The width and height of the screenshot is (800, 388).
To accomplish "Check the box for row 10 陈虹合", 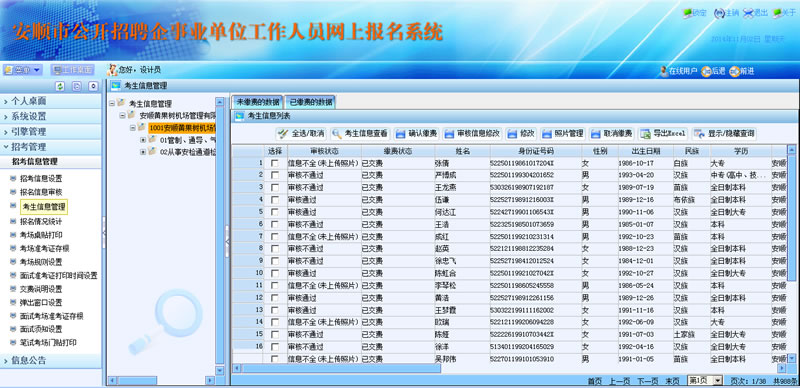I will point(275,274).
